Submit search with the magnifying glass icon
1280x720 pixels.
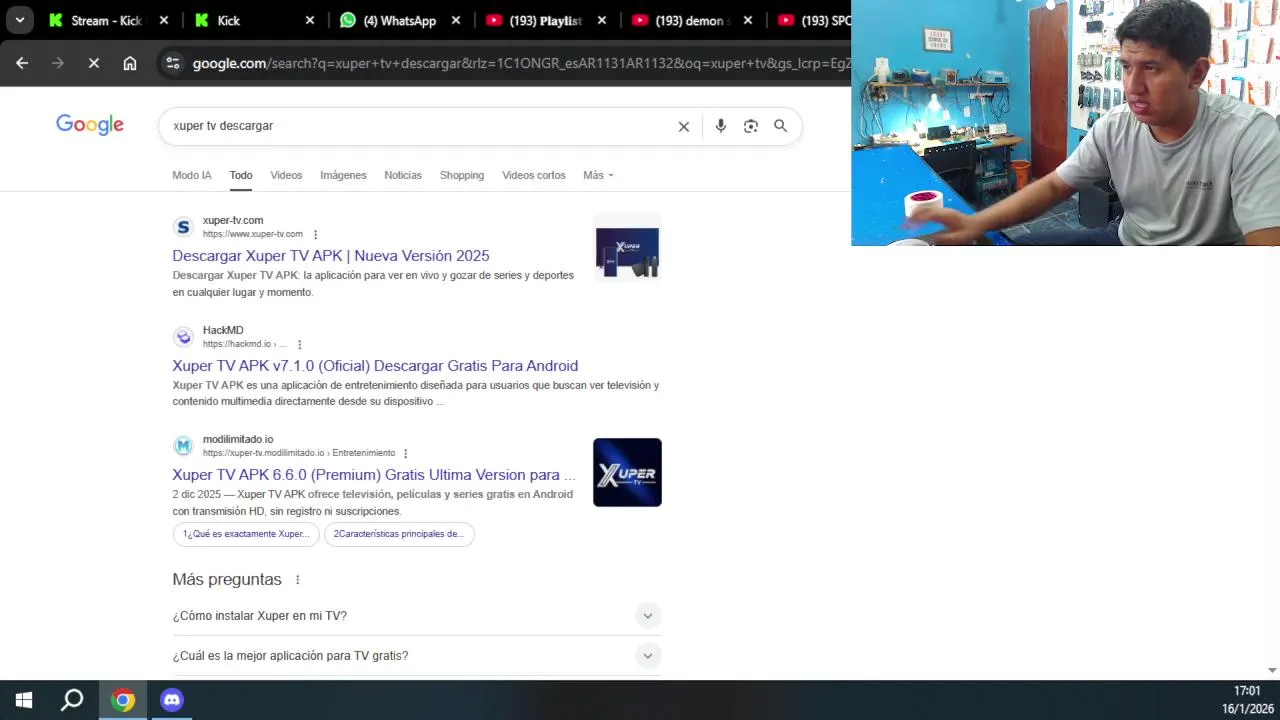(780, 126)
